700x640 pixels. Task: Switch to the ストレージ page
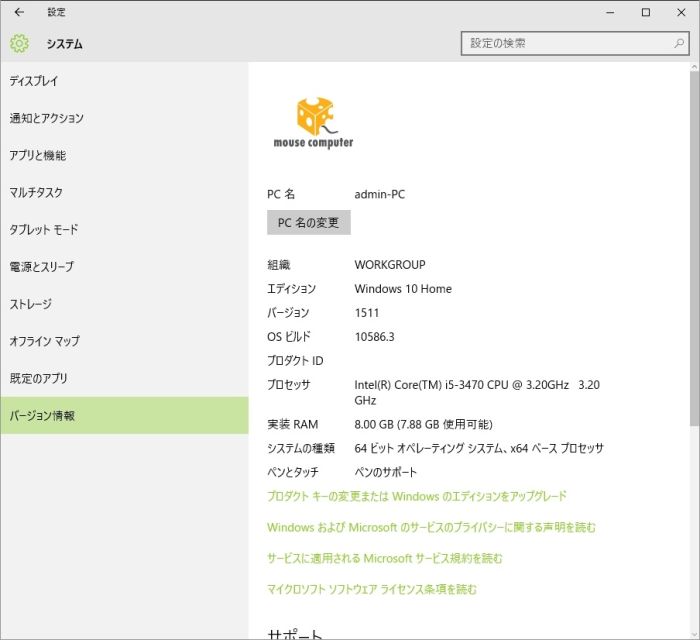coord(31,304)
